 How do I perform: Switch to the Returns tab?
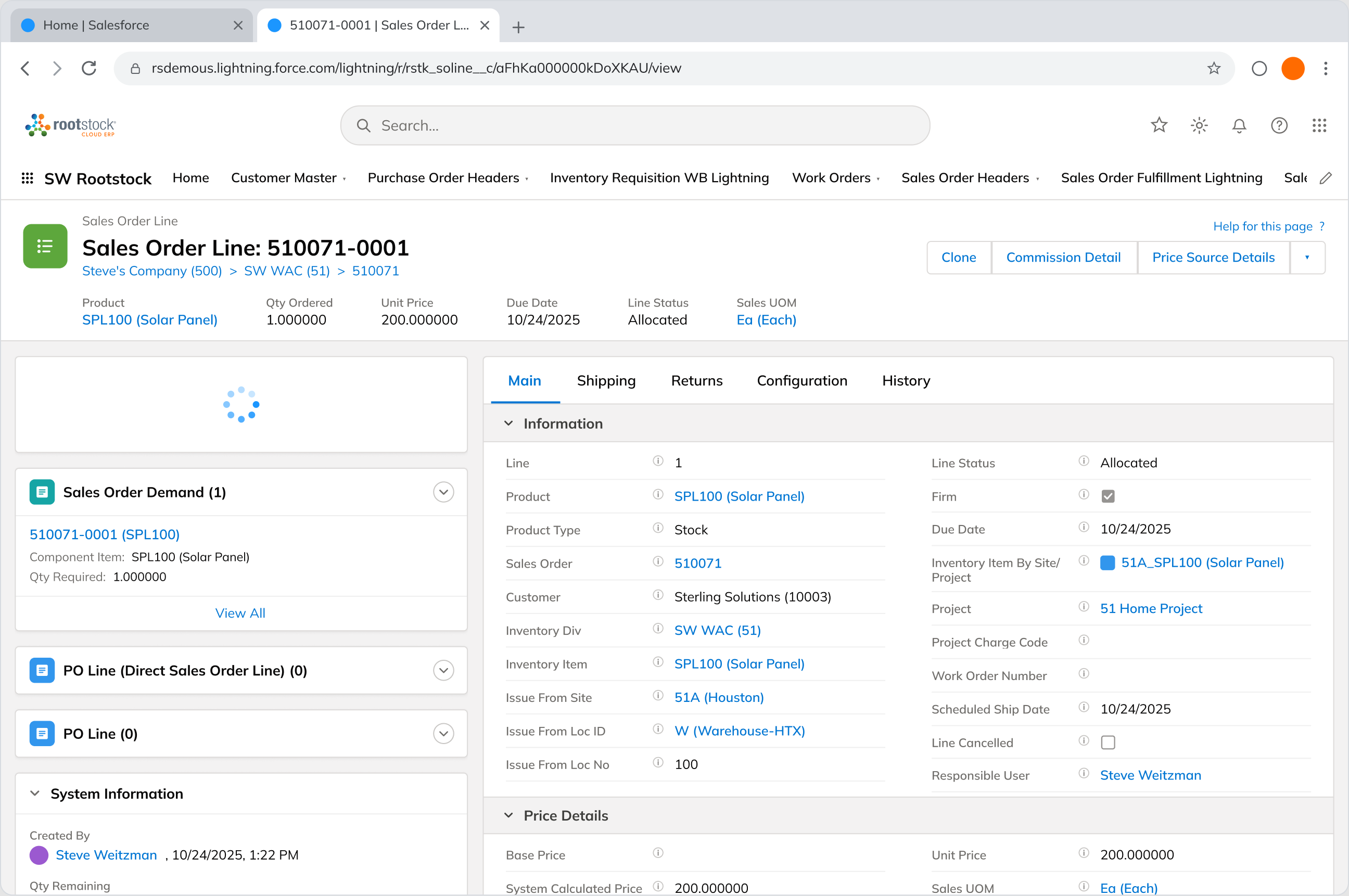697,380
